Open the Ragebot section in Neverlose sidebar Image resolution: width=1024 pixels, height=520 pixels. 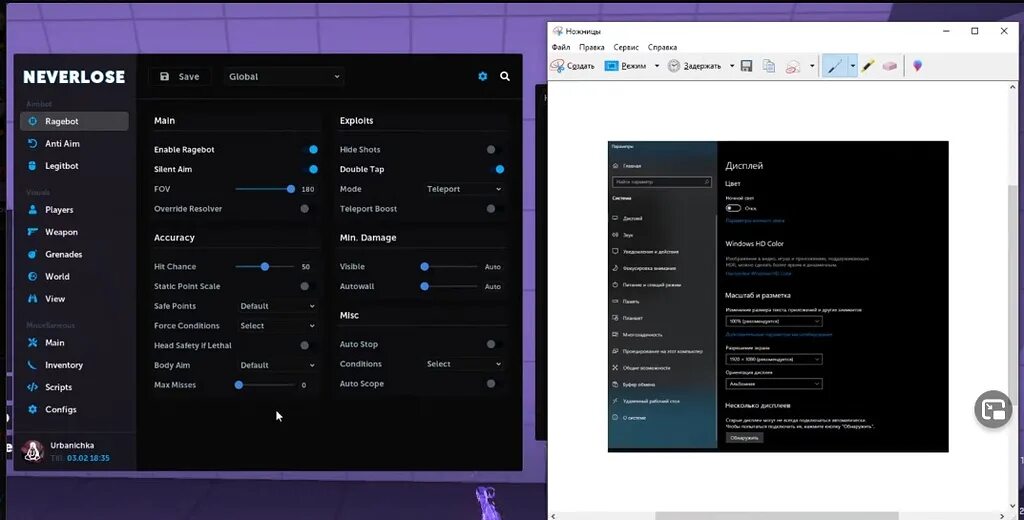tap(74, 121)
